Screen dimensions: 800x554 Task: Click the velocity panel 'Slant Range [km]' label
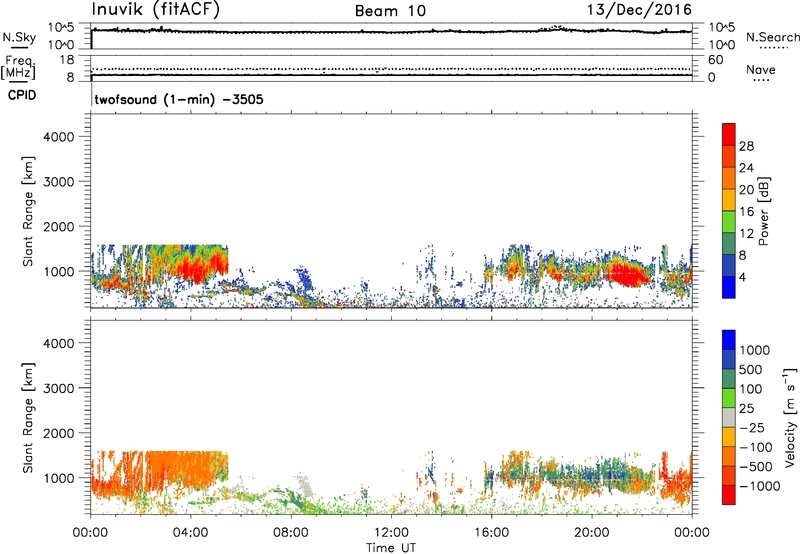pos(28,418)
